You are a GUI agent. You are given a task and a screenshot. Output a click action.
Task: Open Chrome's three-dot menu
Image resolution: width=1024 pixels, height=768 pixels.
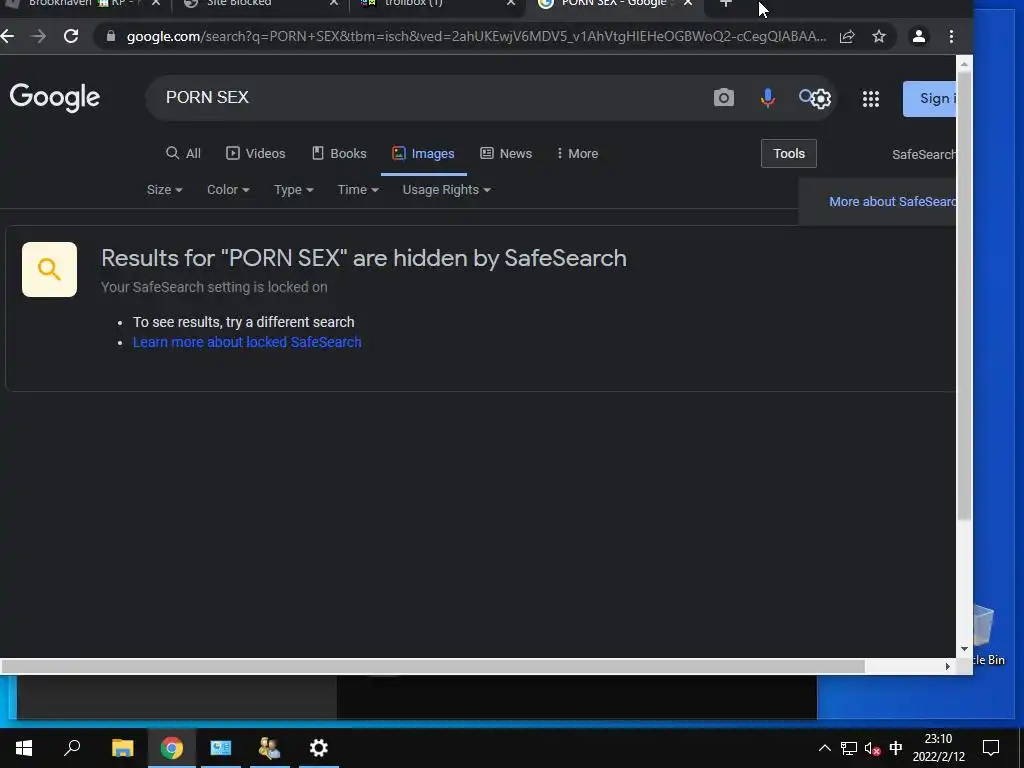[x=952, y=37]
